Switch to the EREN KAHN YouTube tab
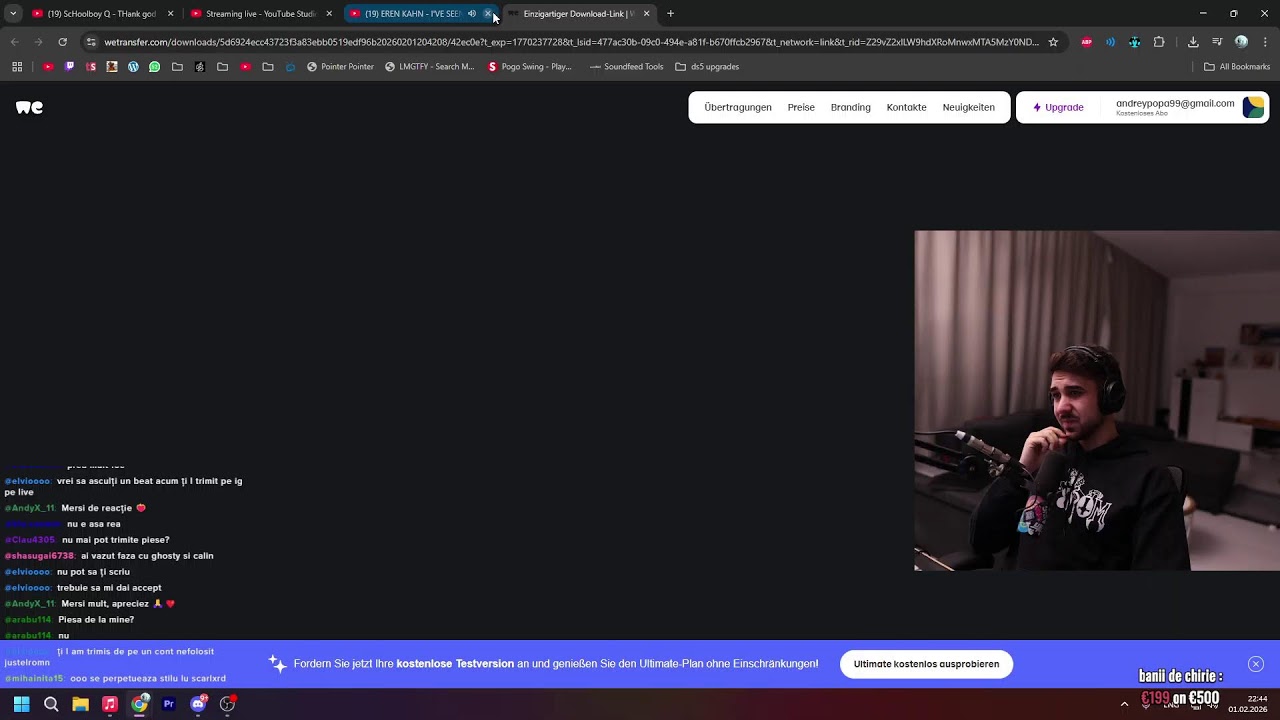Screen dimensions: 1280x720 (410, 14)
